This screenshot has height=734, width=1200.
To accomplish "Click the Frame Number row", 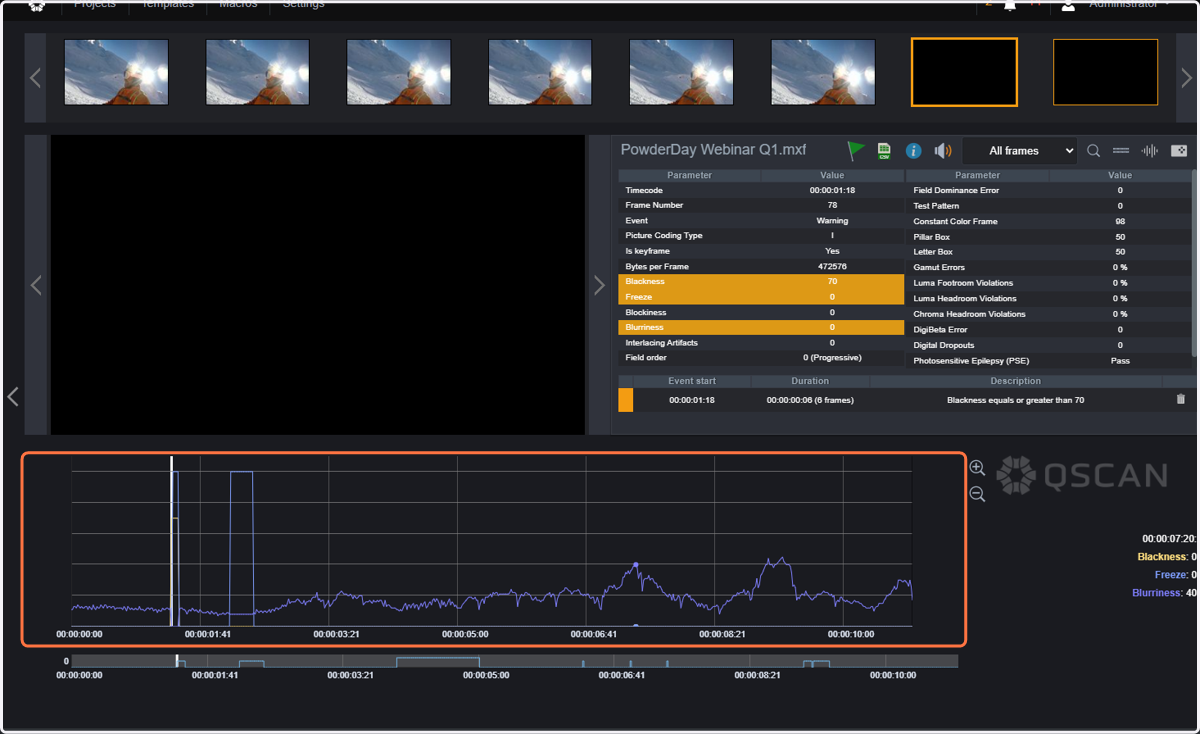I will 761,205.
